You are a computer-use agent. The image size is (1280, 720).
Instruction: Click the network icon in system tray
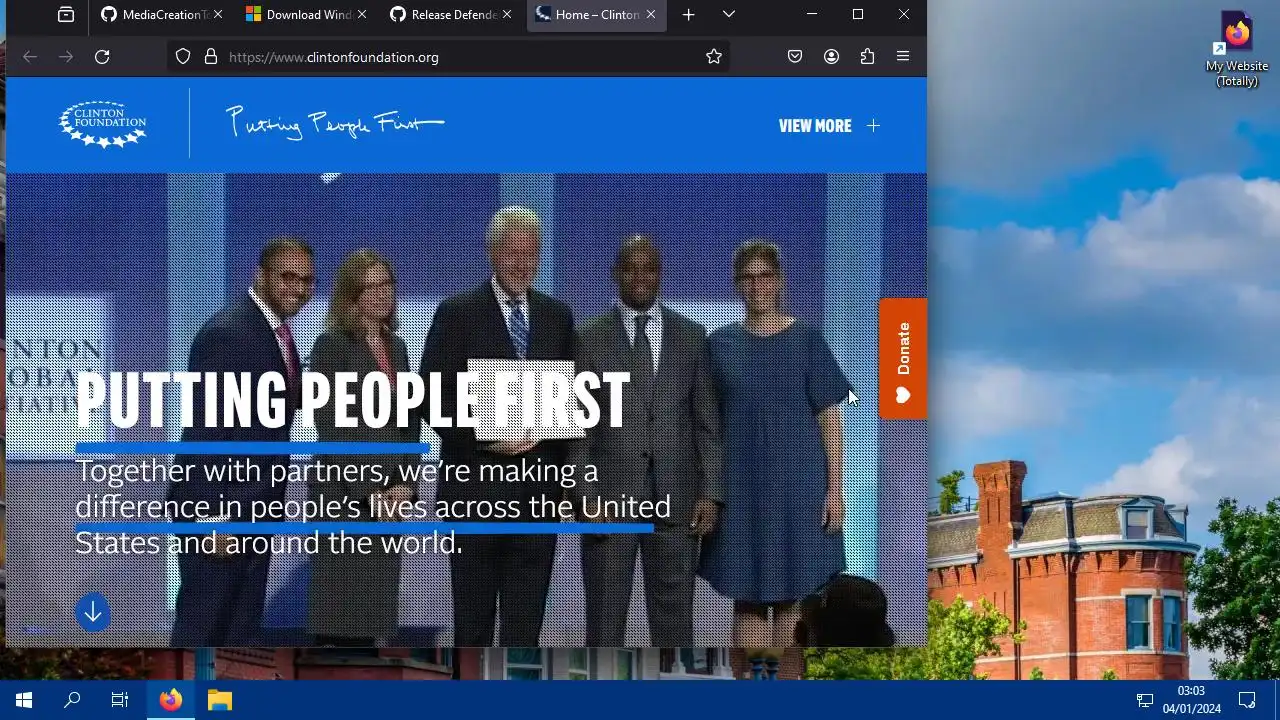point(1145,700)
